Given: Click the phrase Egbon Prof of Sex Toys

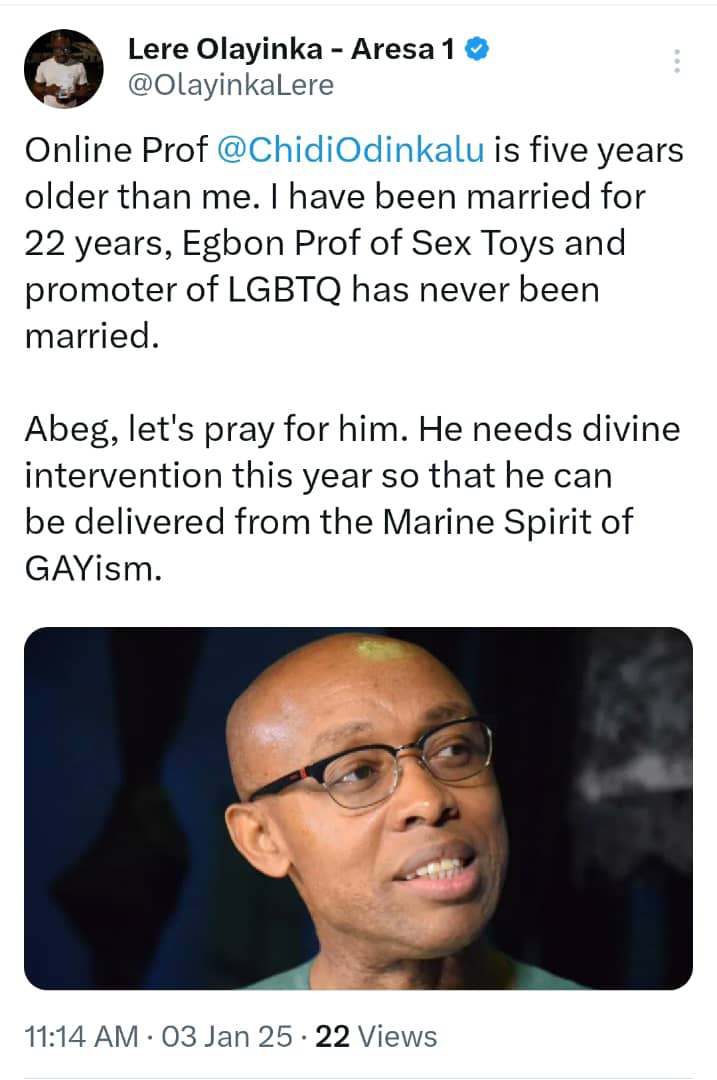Looking at the screenshot, I should pyautogui.click(x=342, y=243).
